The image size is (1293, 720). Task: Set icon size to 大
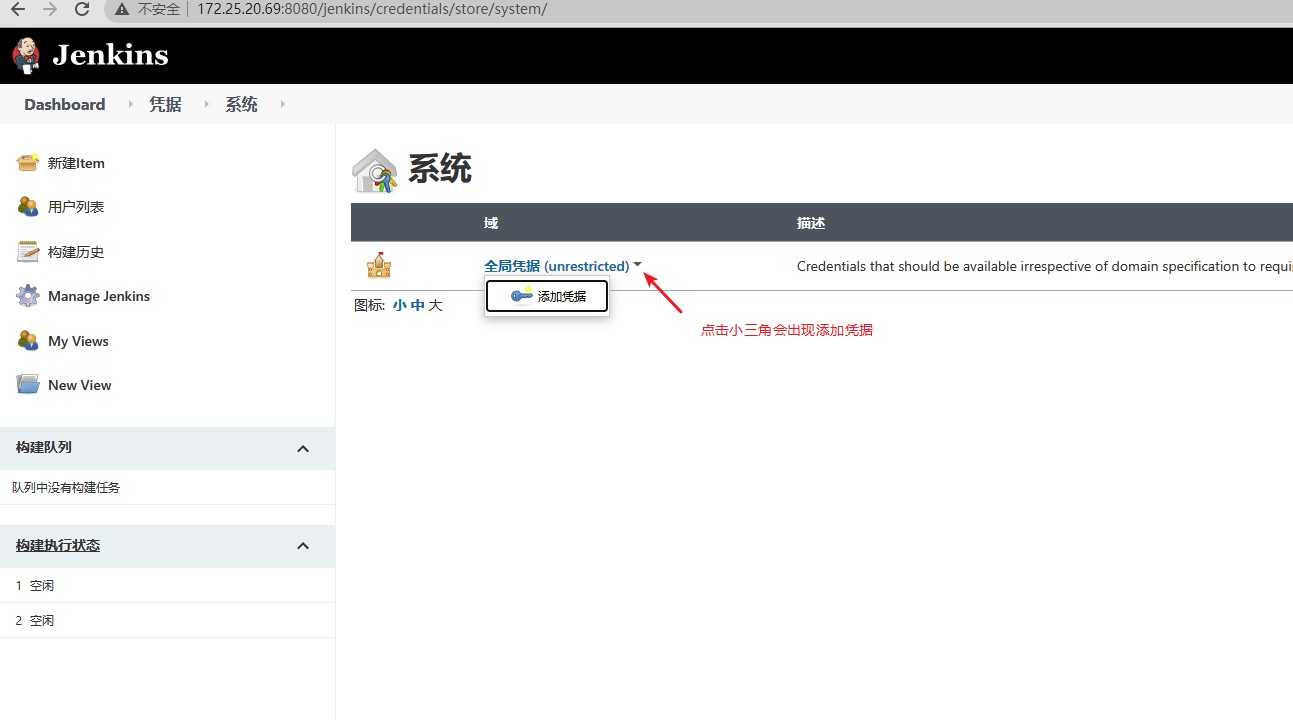436,305
